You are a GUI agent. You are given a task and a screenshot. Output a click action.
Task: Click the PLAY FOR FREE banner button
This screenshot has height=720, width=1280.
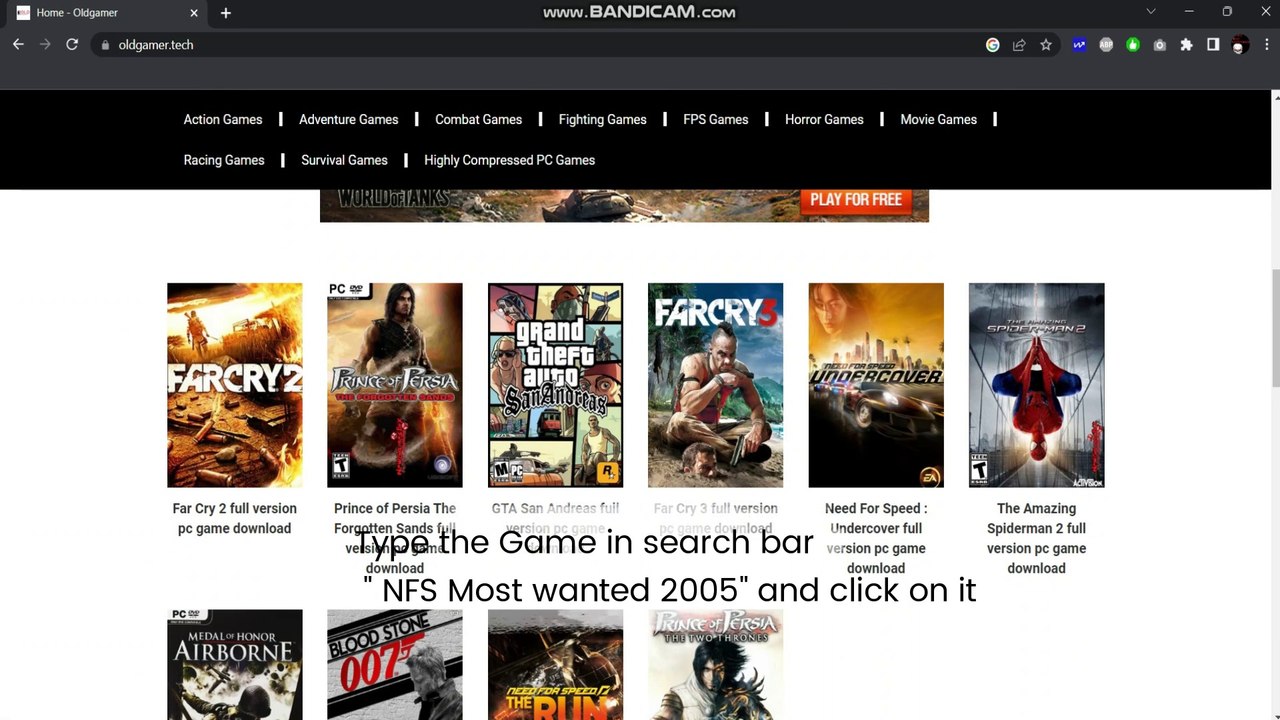coord(856,200)
